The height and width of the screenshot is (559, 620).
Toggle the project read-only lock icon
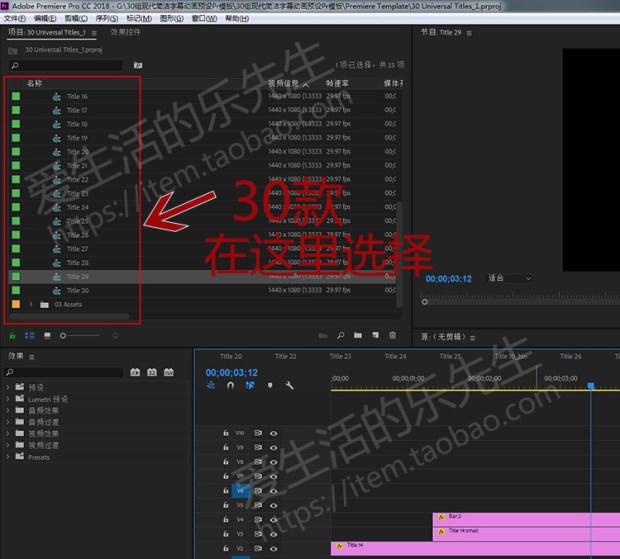tap(12, 336)
